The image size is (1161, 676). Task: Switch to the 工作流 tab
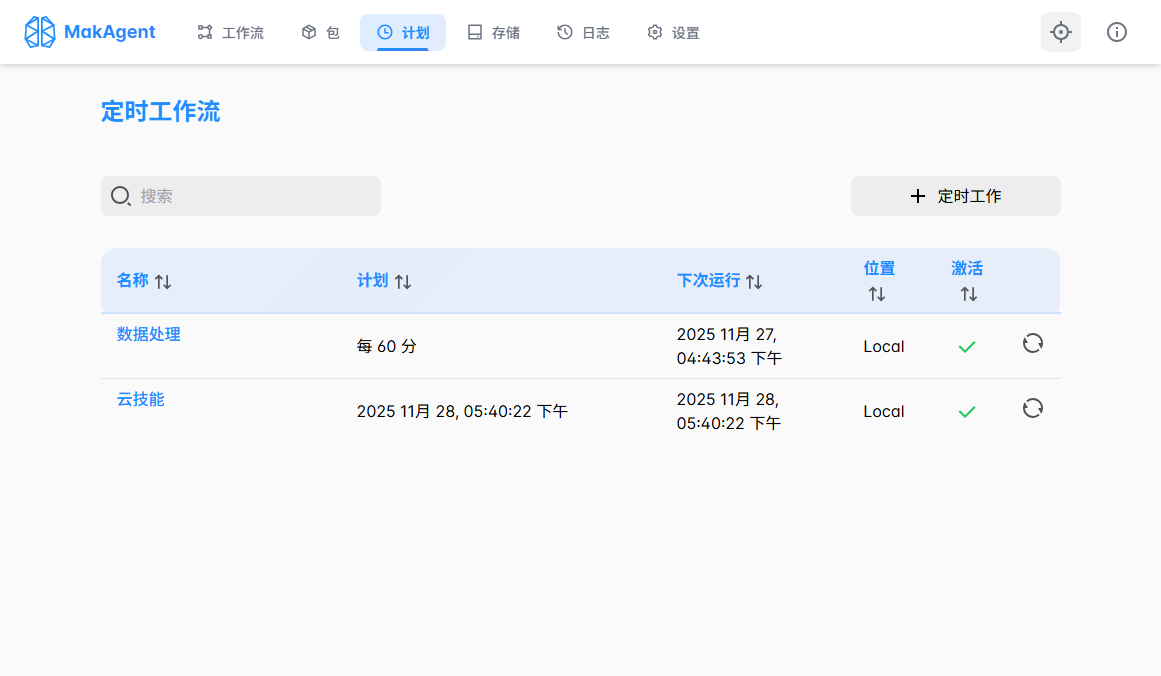click(230, 33)
